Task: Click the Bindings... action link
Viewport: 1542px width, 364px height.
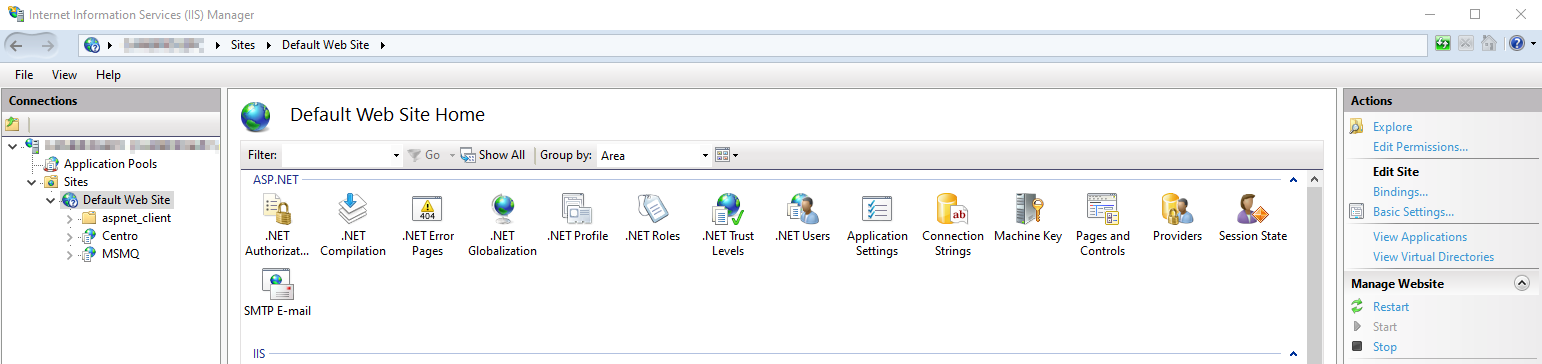Action: (1400, 192)
